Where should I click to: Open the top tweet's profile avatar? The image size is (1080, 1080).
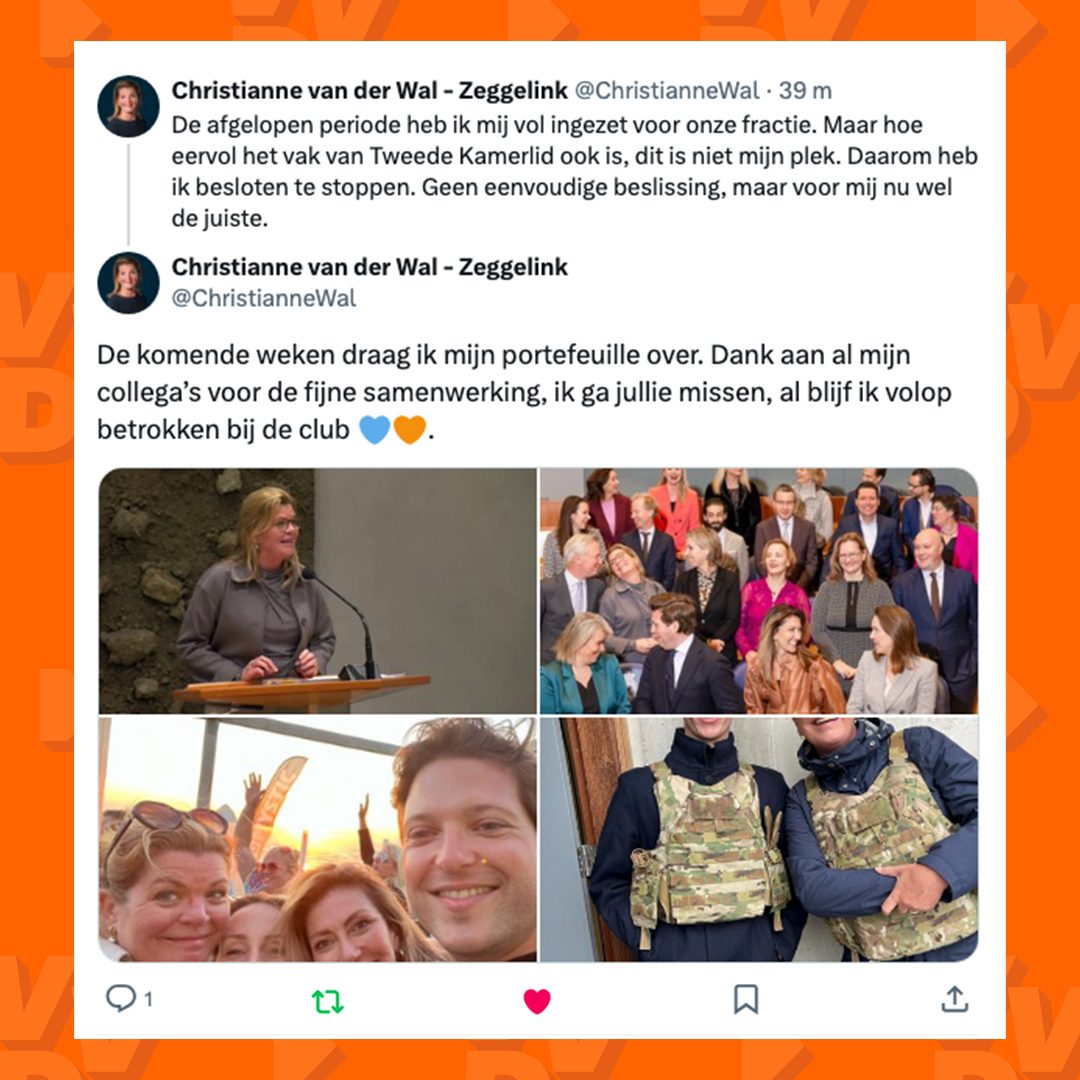[x=128, y=106]
